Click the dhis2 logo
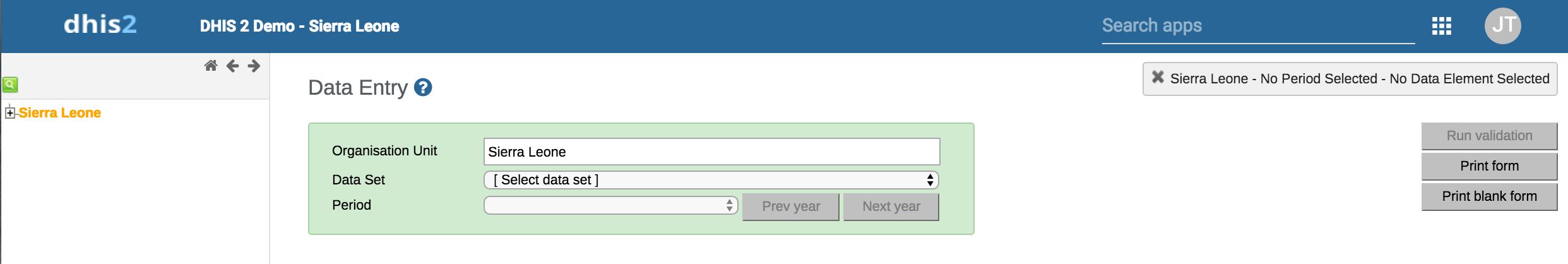This screenshot has width=1568, height=264. [100, 25]
